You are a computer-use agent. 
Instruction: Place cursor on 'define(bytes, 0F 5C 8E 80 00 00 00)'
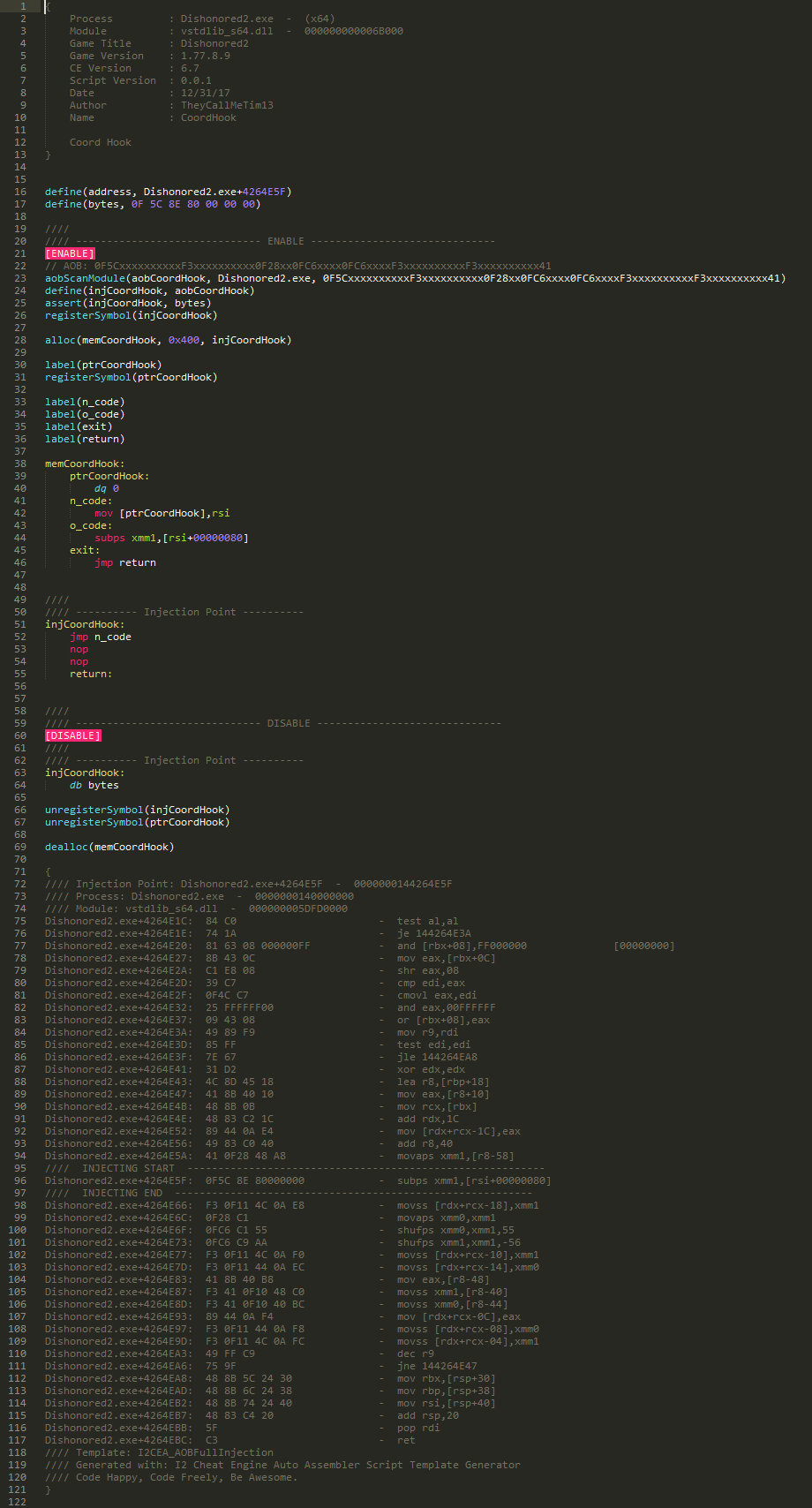[153, 204]
